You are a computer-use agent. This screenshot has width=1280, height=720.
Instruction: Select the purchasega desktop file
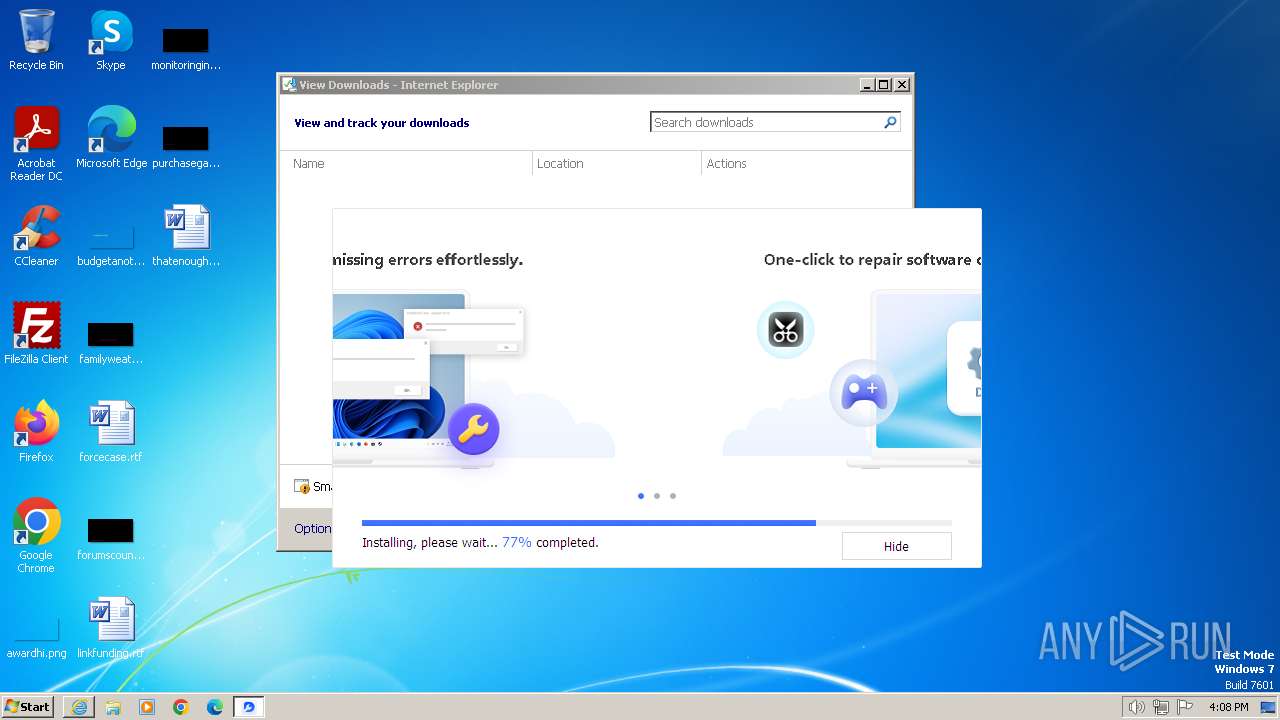point(186,146)
